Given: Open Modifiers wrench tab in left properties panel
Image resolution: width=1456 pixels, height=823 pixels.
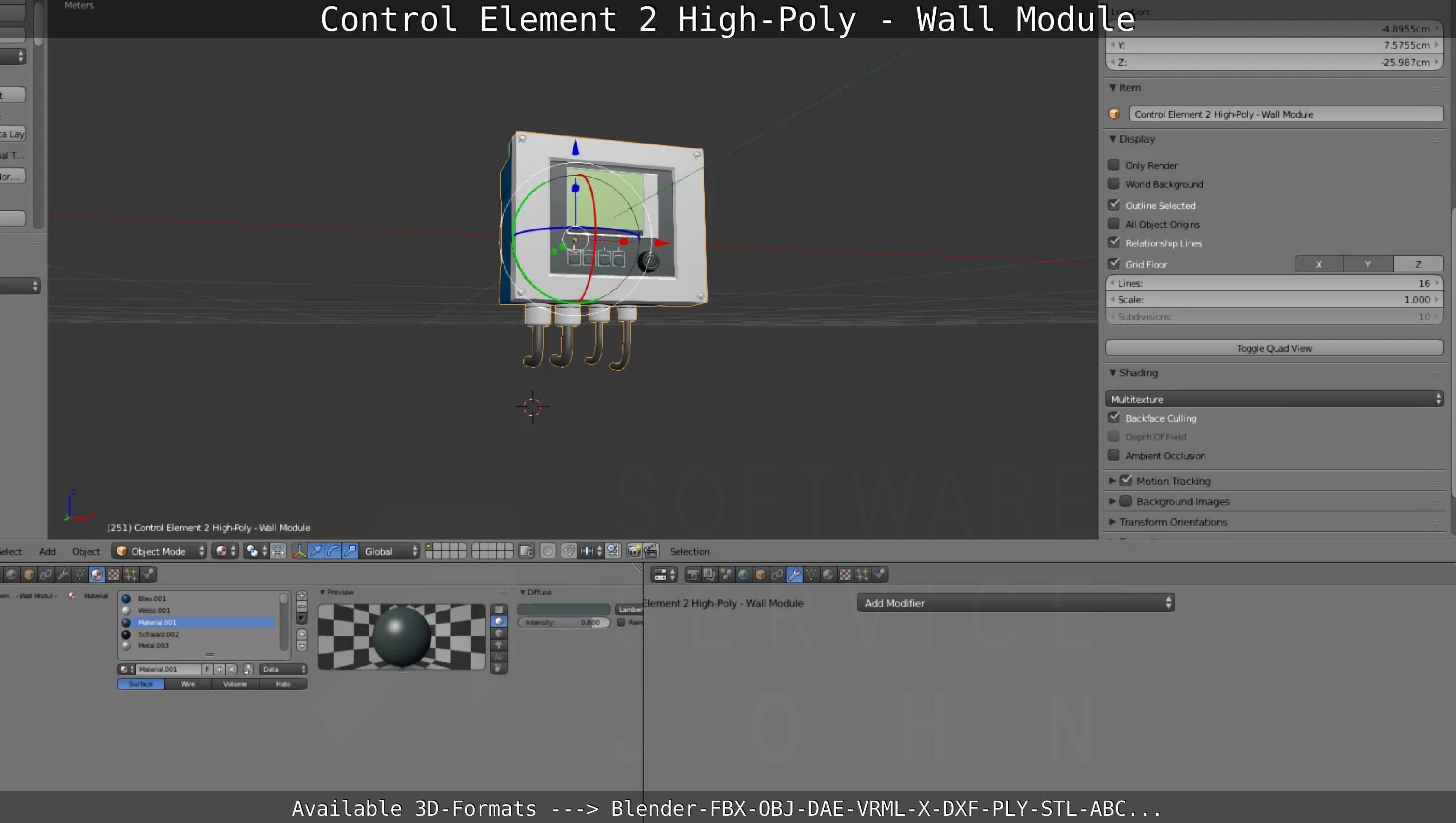Looking at the screenshot, I should pyautogui.click(x=63, y=575).
